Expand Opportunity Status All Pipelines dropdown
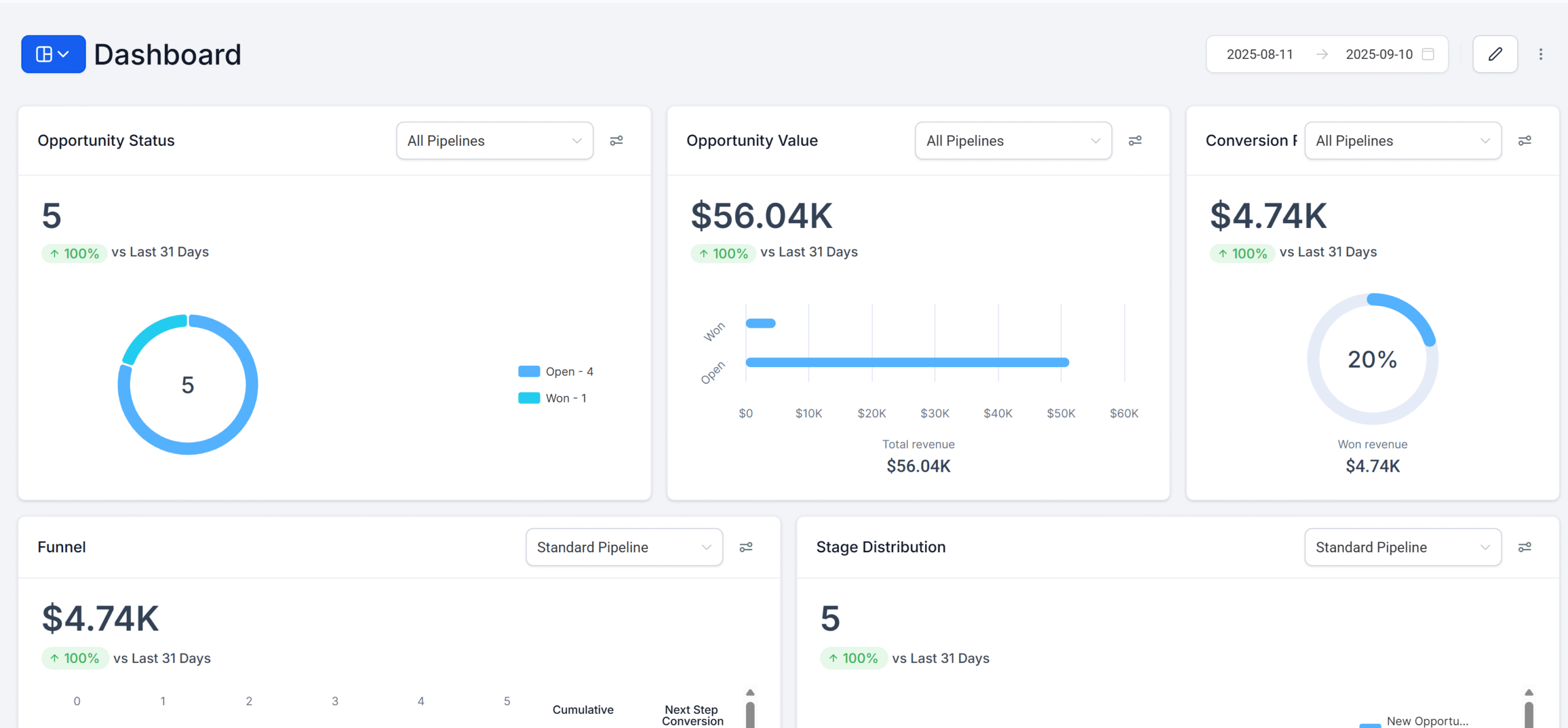The height and width of the screenshot is (728, 1568). (x=494, y=141)
